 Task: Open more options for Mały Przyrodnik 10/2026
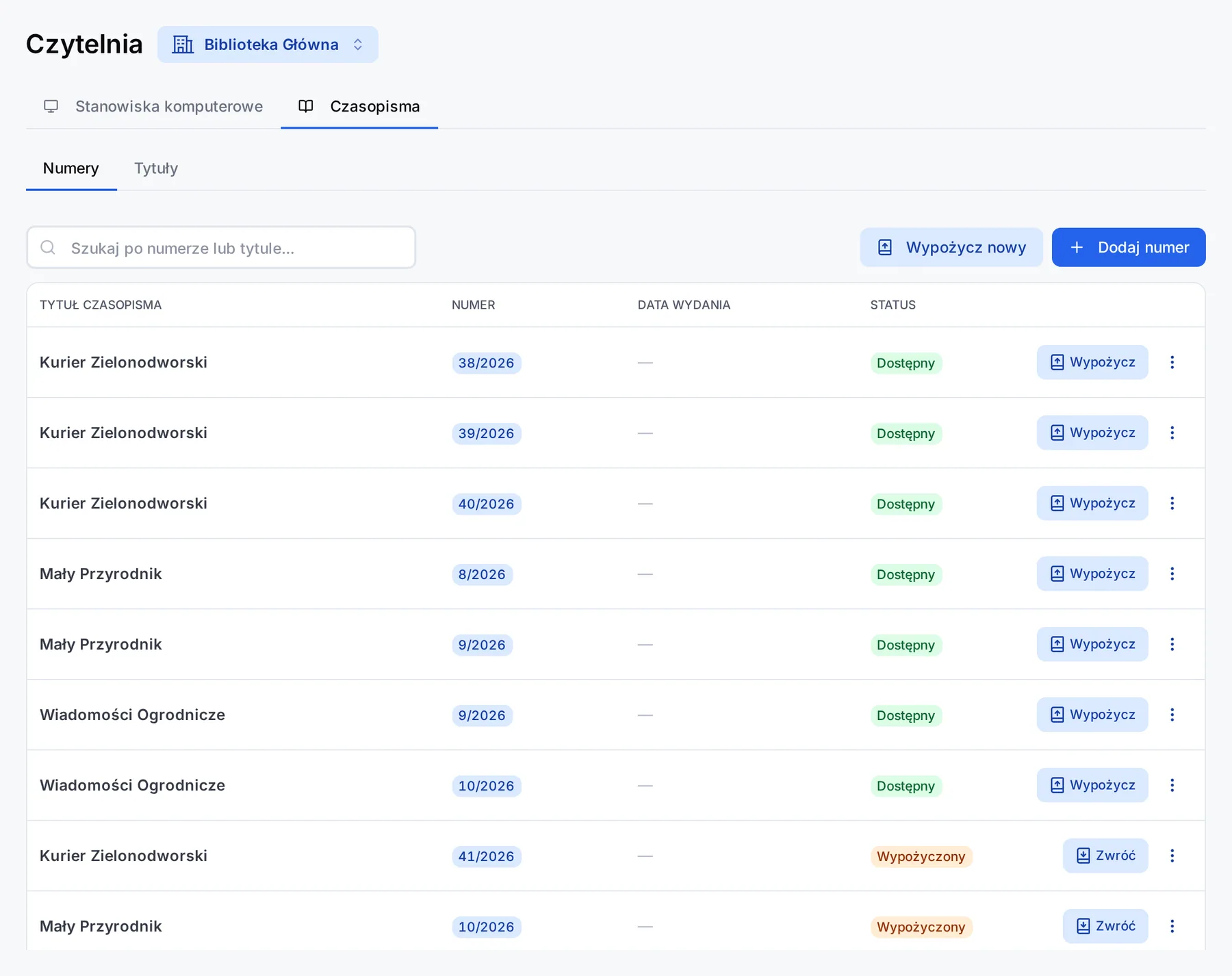pos(1172,926)
